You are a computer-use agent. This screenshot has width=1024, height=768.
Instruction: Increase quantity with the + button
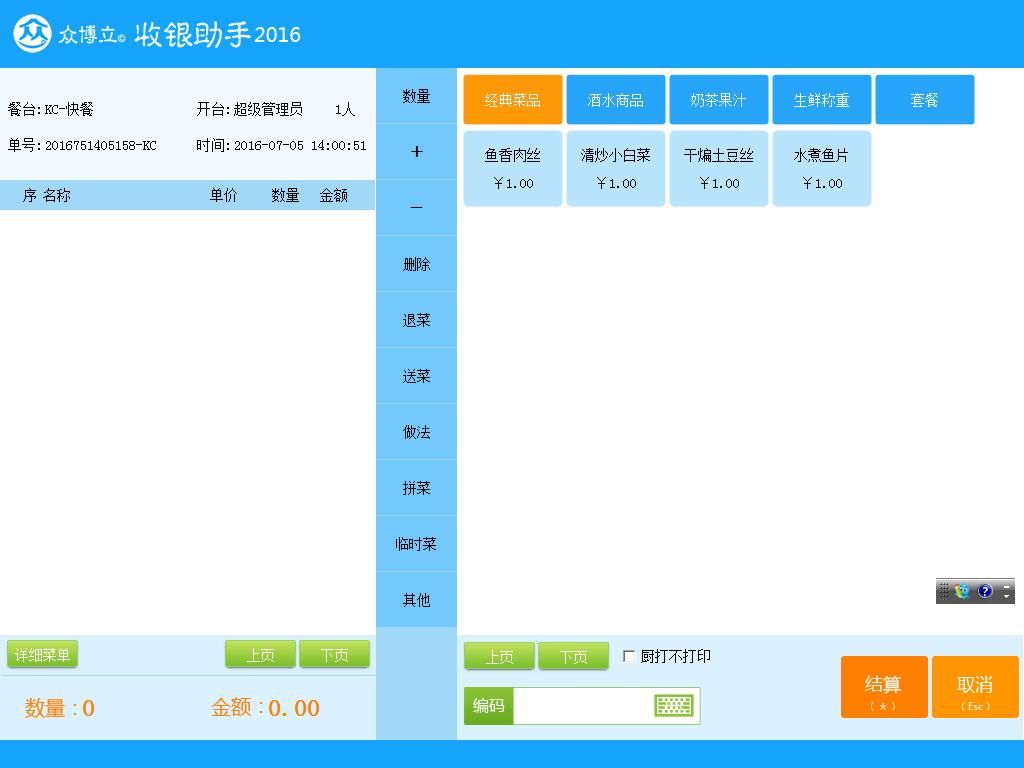point(416,152)
